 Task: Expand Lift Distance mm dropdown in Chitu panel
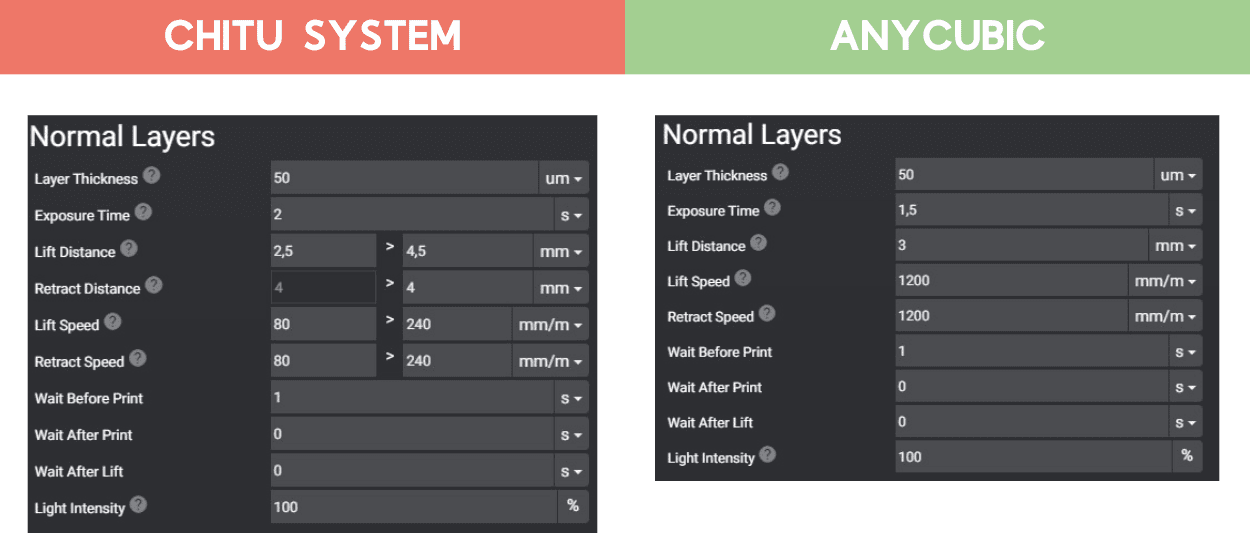(x=561, y=251)
